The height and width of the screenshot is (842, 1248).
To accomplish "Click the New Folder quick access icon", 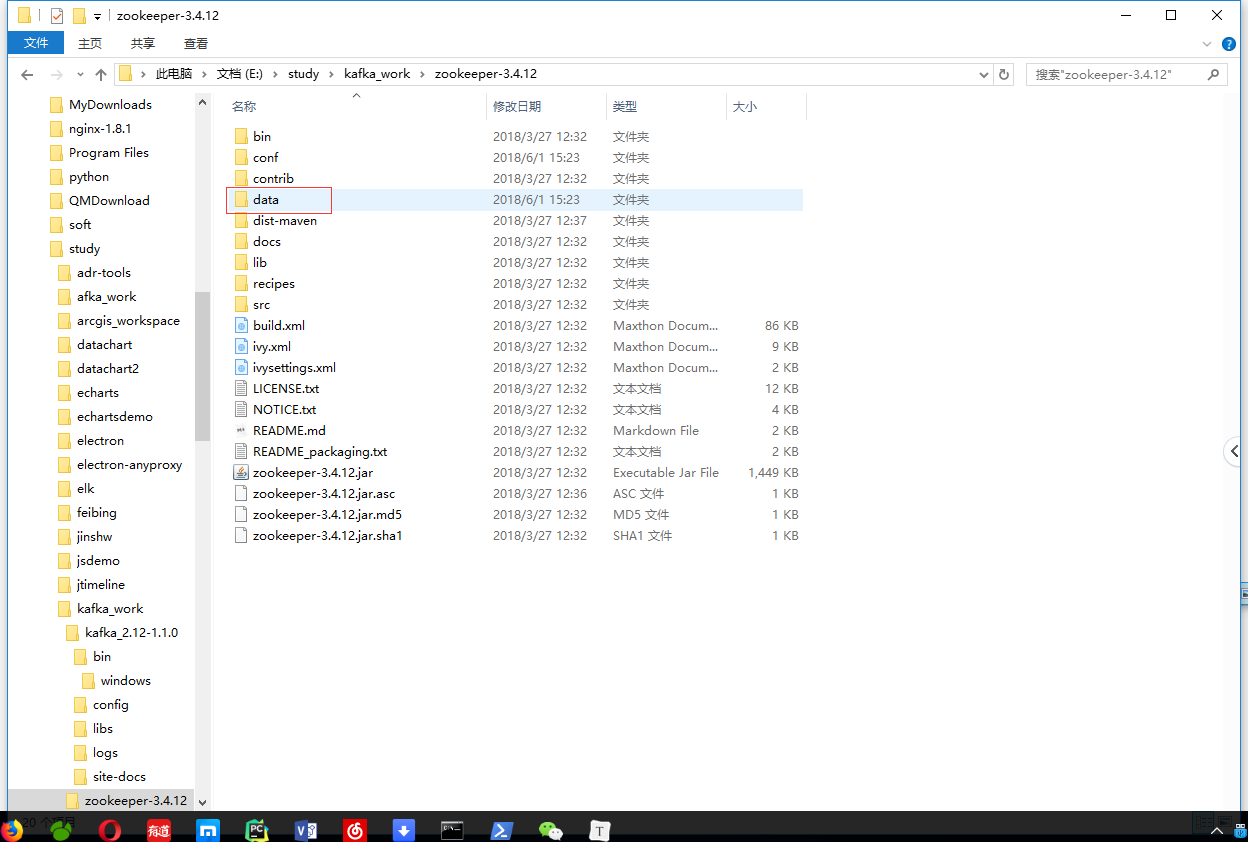I will 79,15.
